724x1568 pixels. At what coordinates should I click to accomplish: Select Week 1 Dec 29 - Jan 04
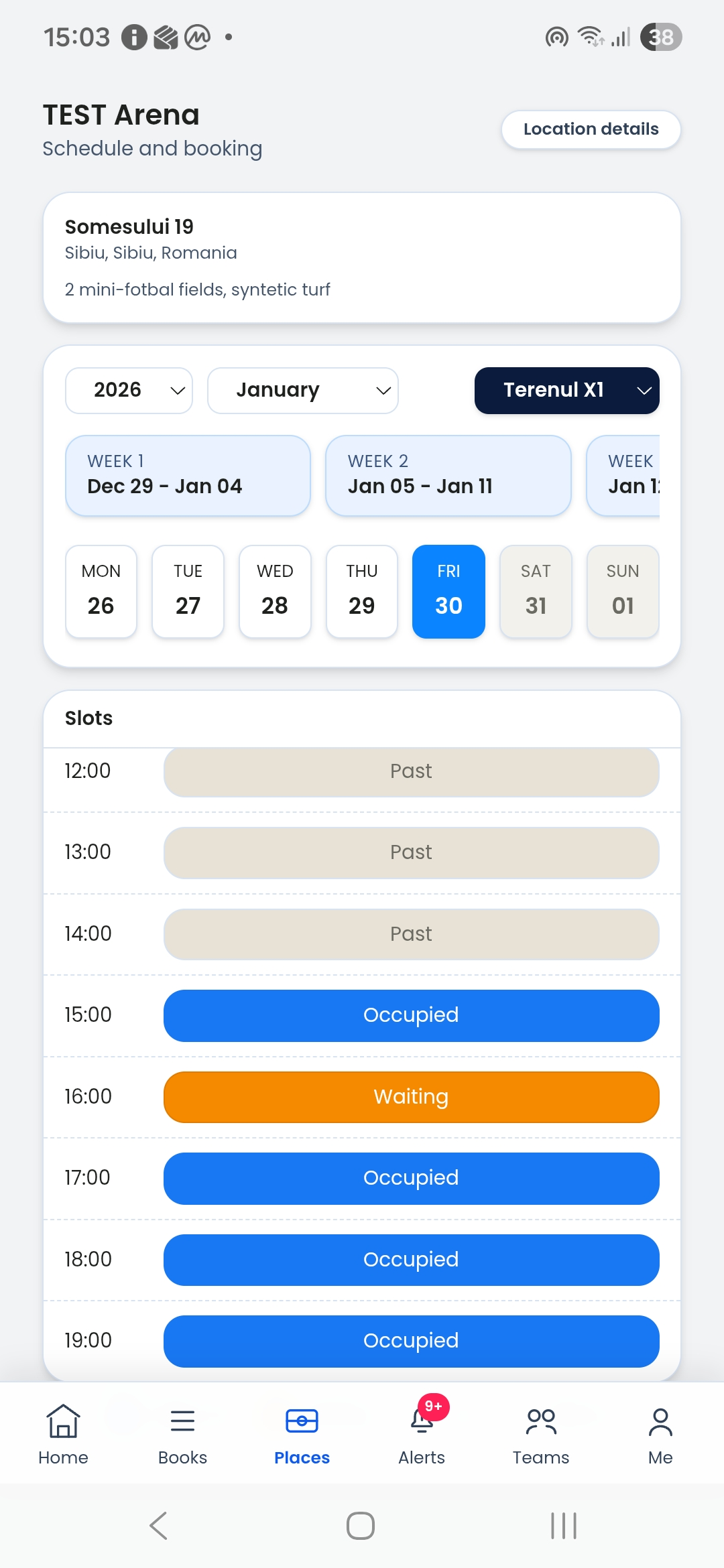coord(188,475)
